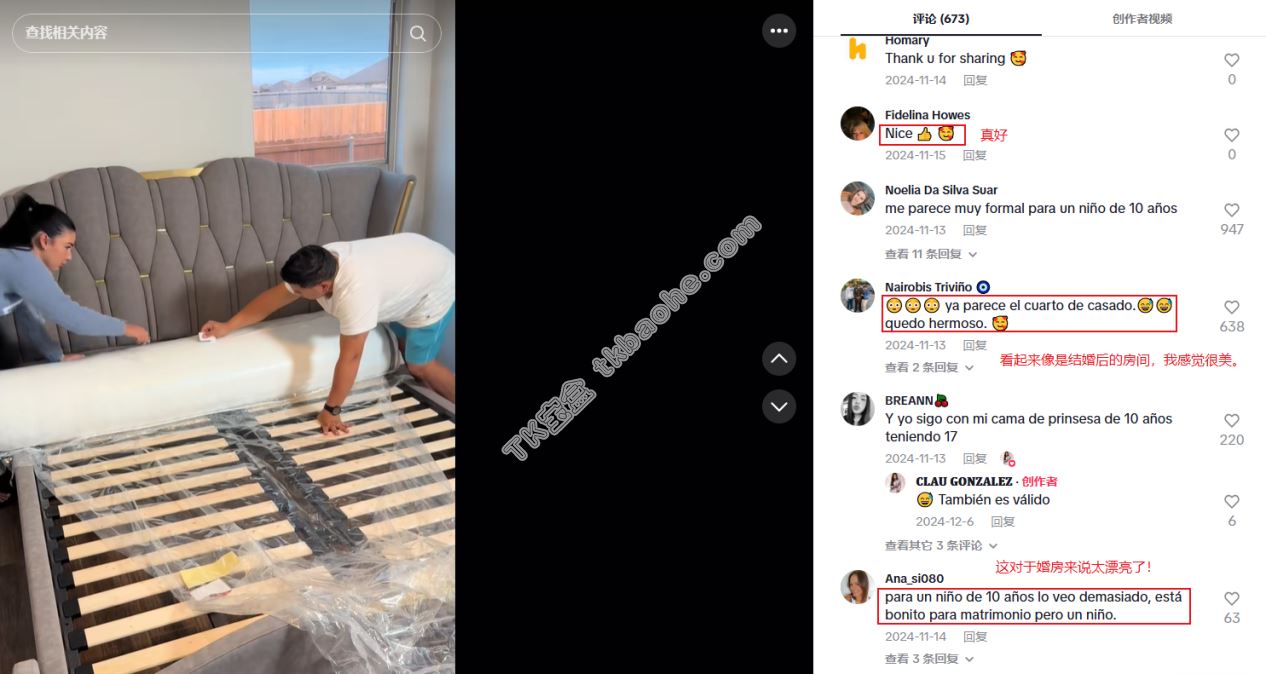Like BREANN's comment with heart icon
Screen dimensions: 1266x674
[1232, 420]
